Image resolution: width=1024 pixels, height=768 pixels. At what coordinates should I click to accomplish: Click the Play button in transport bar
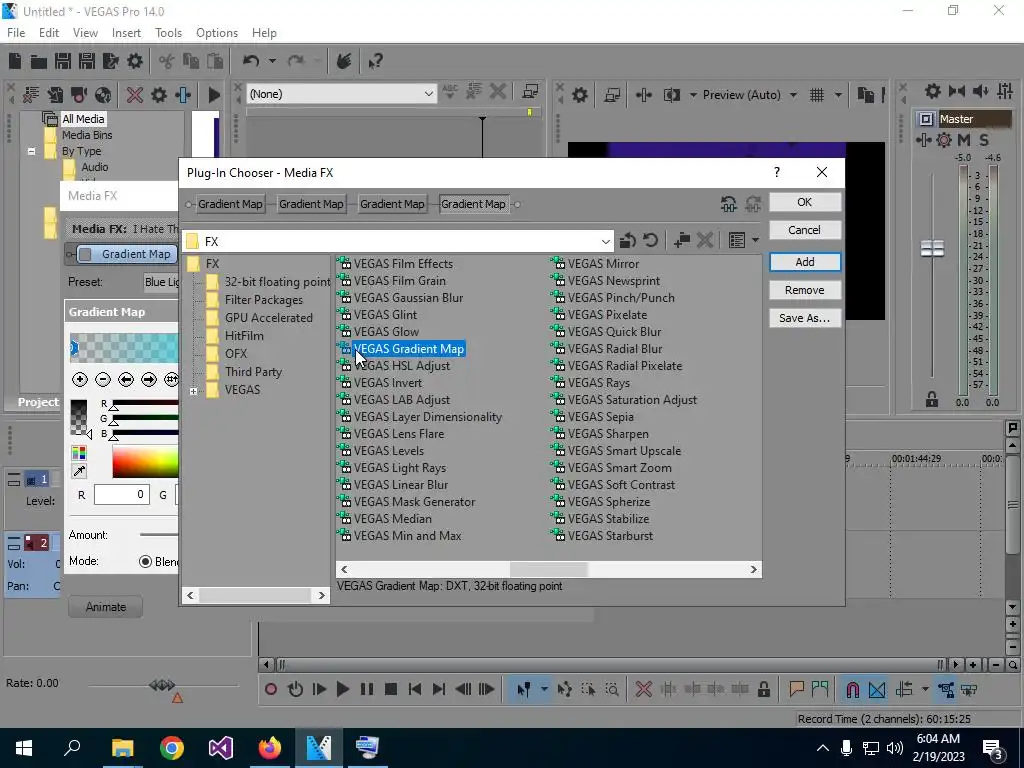[x=342, y=689]
